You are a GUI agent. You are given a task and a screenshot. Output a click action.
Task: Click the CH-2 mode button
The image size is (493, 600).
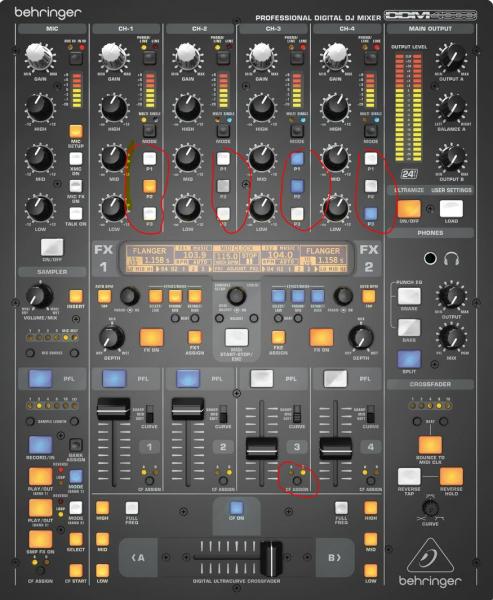[x=223, y=131]
